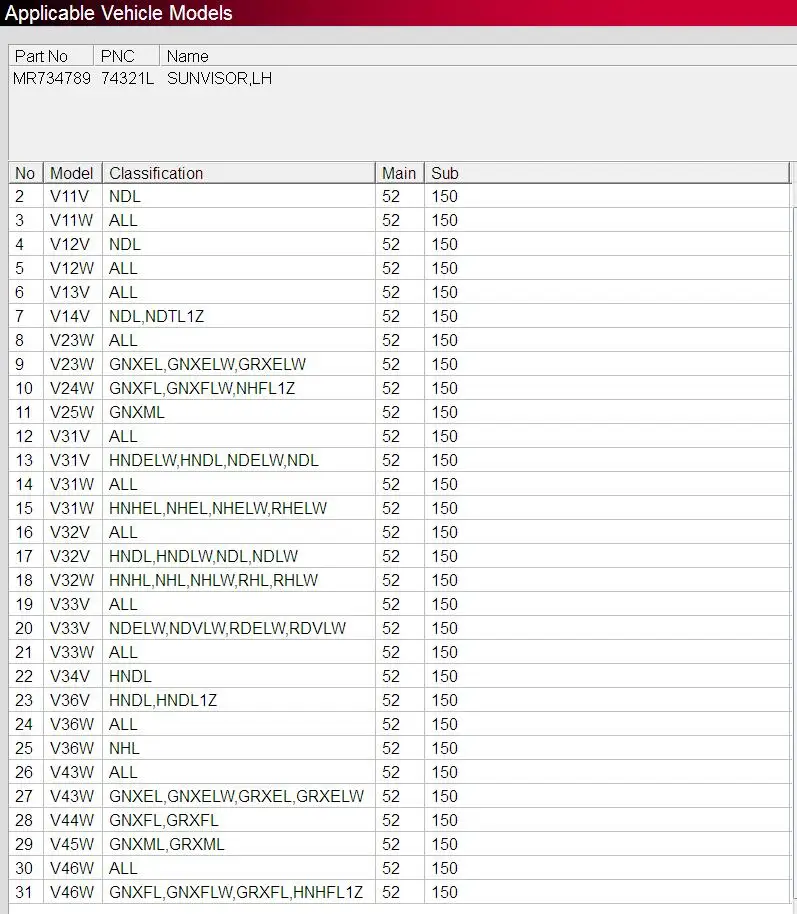Select PNC value 74321L

(127, 78)
